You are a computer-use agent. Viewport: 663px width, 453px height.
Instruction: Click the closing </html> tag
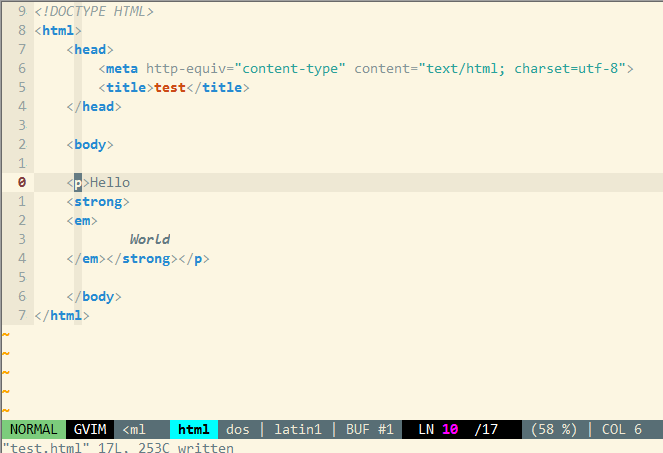tap(62, 316)
